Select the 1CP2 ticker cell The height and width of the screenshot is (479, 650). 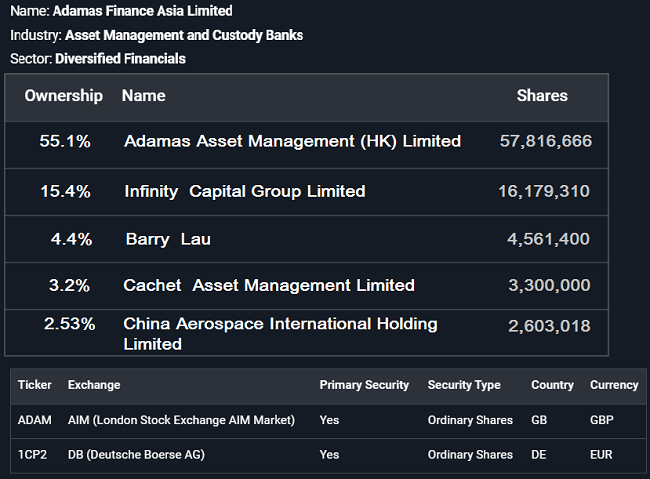(32, 455)
